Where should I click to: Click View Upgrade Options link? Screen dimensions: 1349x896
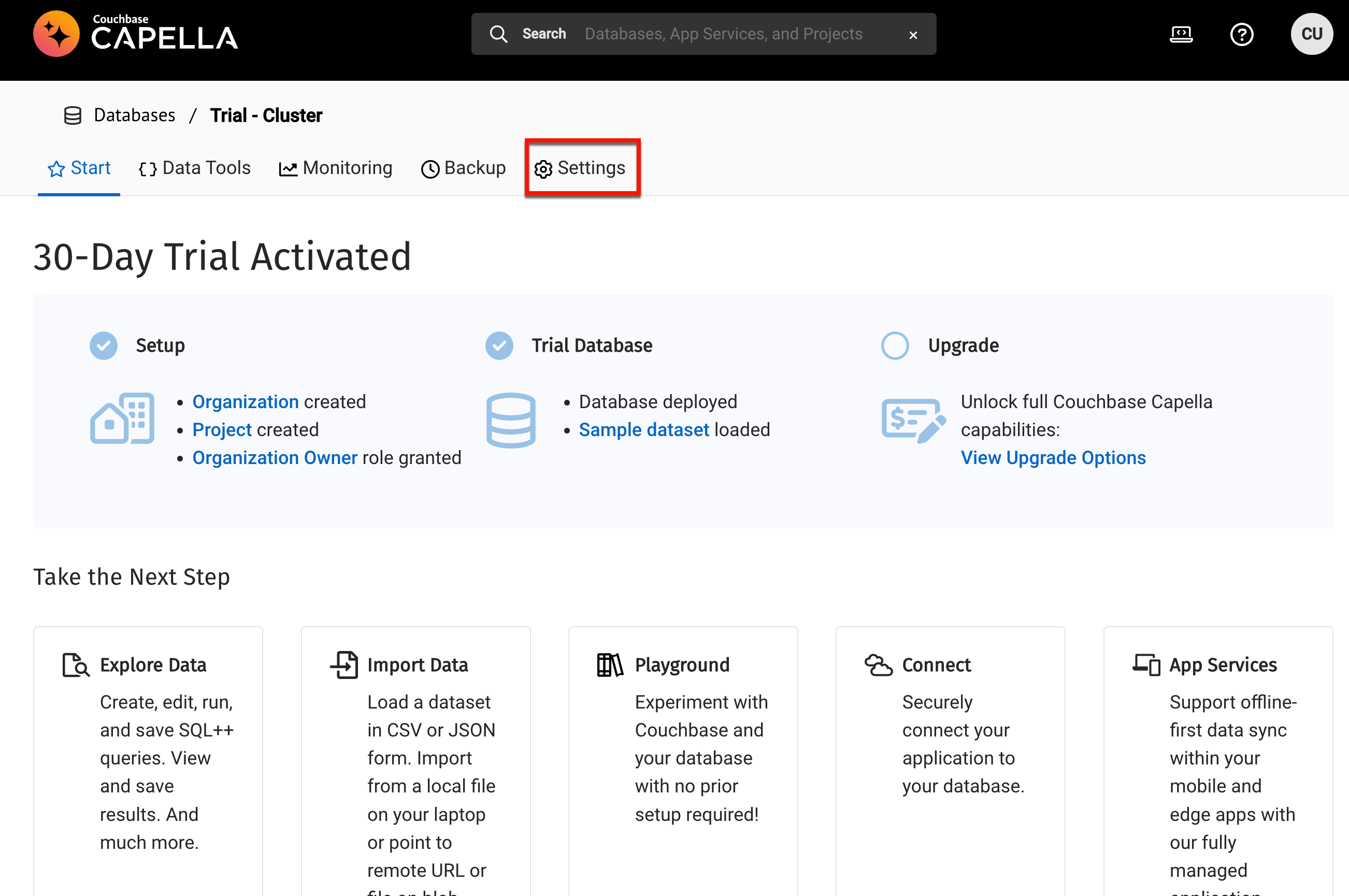click(1053, 458)
